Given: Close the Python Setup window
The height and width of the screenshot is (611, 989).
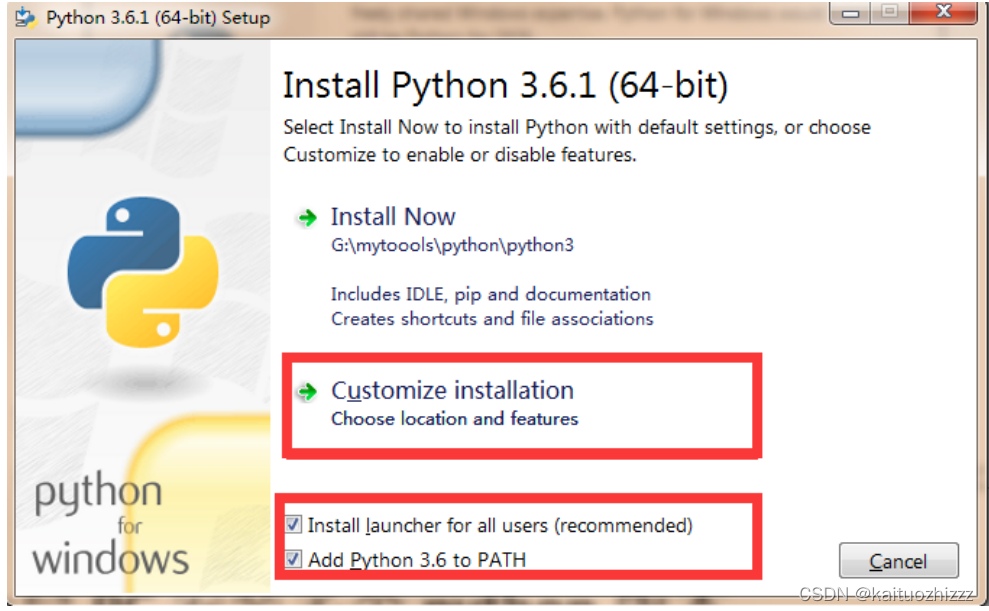Looking at the screenshot, I should coord(943,12).
